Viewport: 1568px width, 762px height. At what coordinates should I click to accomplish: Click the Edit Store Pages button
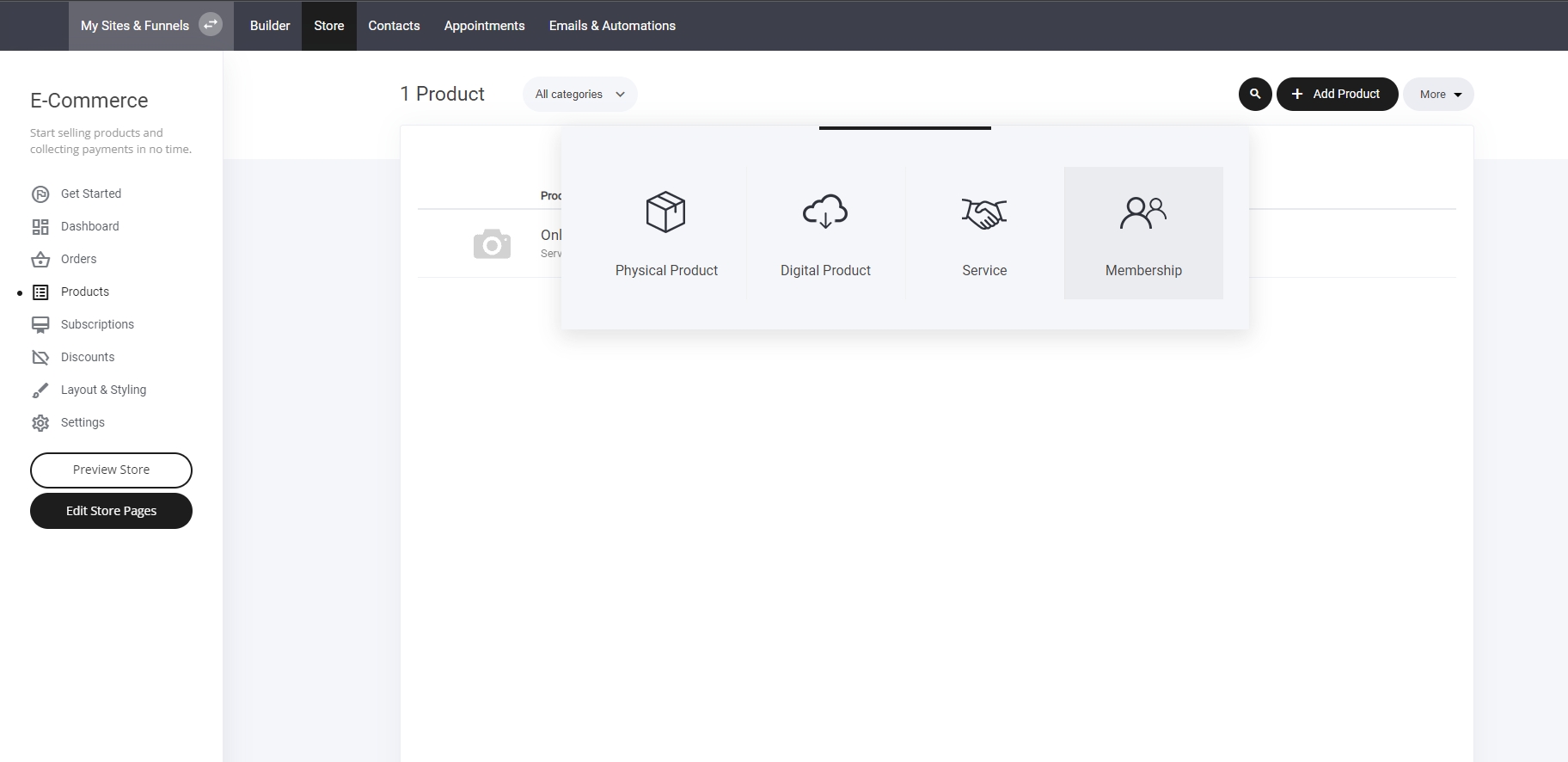coord(111,511)
